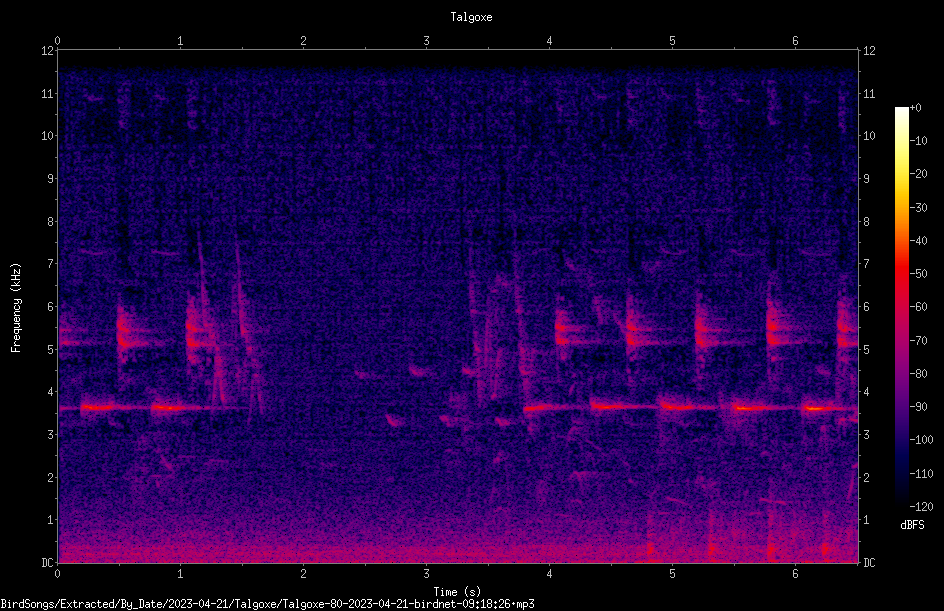This screenshot has width=944, height=611.
Task: Click the Time (s) axis label
Action: (457, 592)
